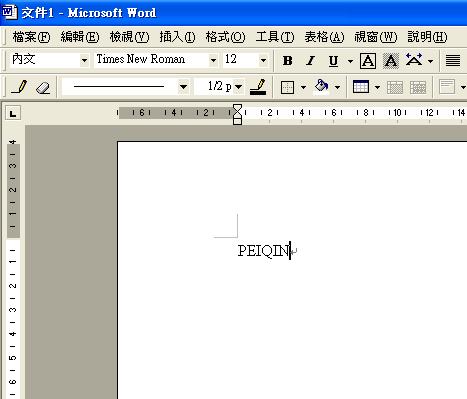This screenshot has width=467, height=399.
Task: Open 表格(A) menu
Action: (324, 37)
